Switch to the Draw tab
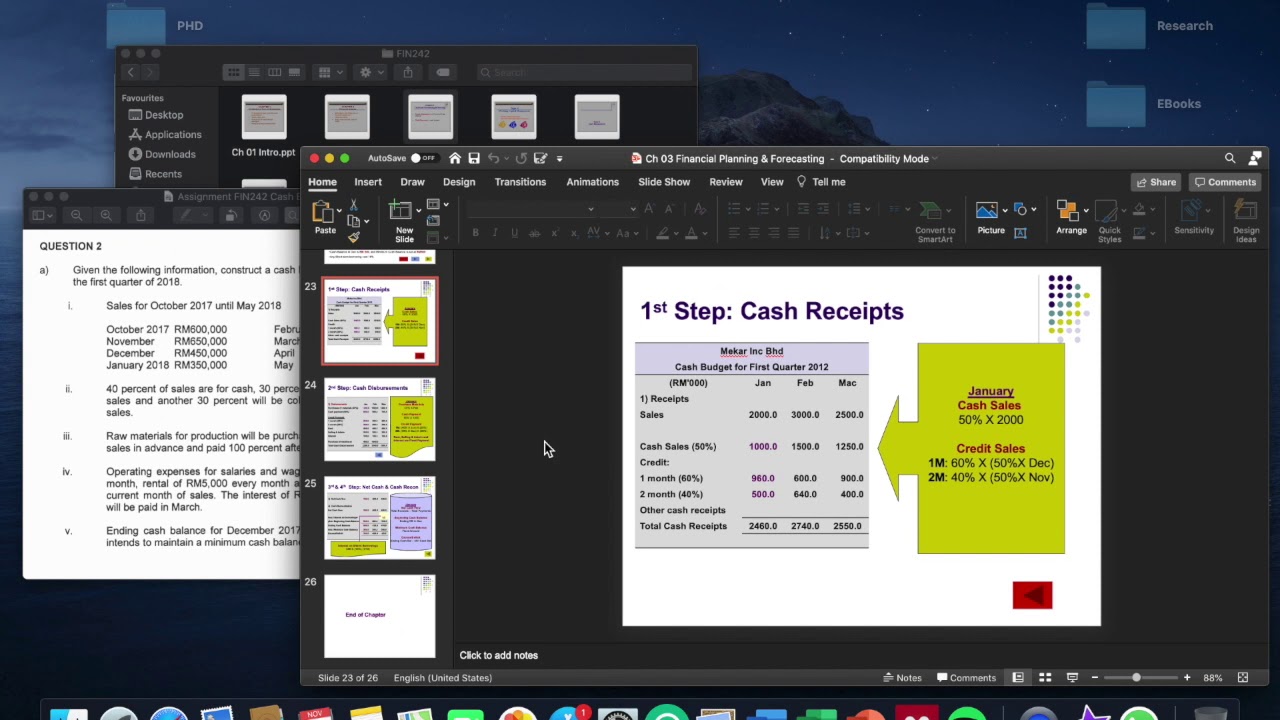Viewport: 1280px width, 720px height. 412,182
